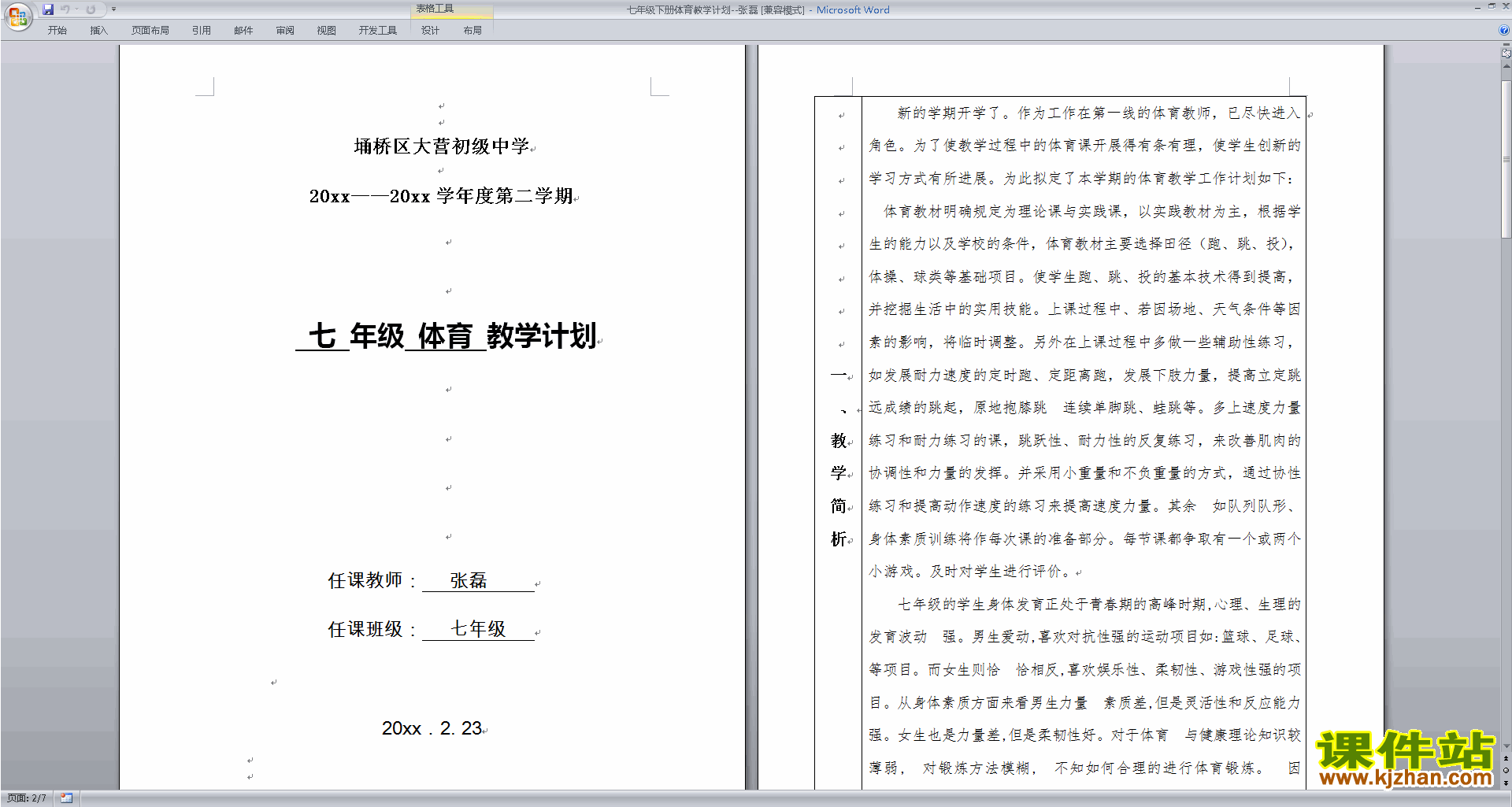Minimize the Word window
1512x807 pixels.
point(1477,7)
